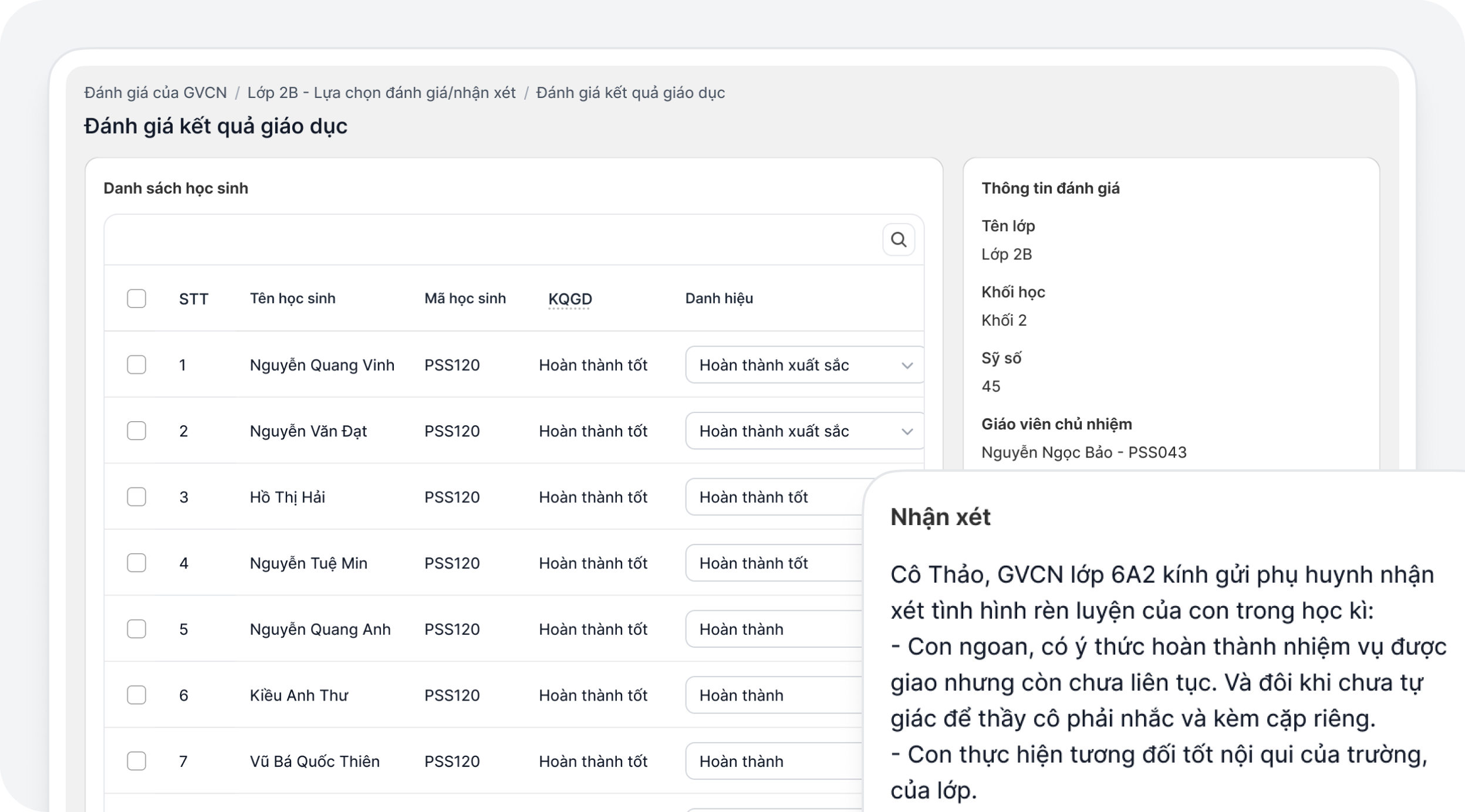Click student name Kiều Anh Thư

299,695
